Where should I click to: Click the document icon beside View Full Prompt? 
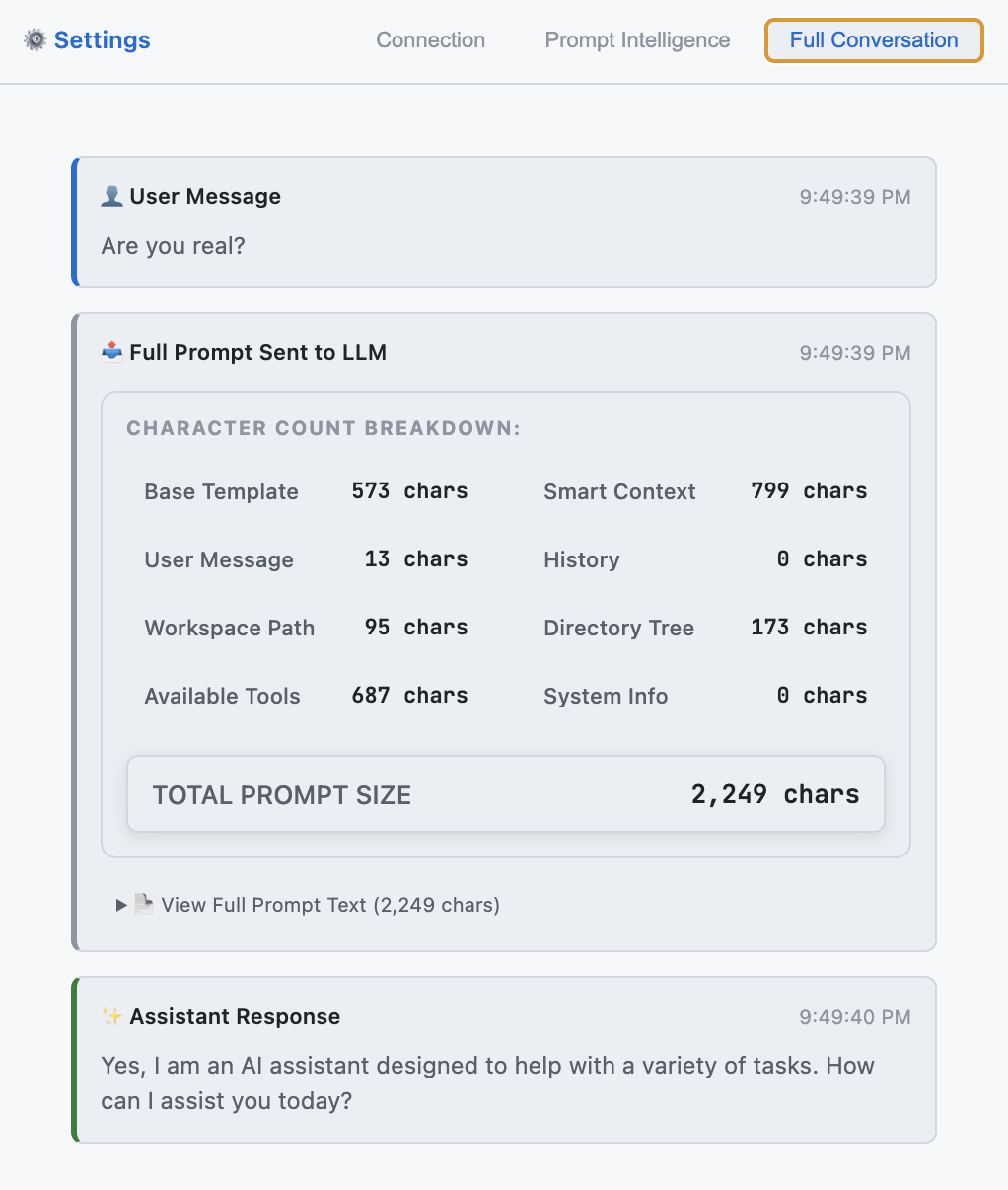tap(144, 904)
